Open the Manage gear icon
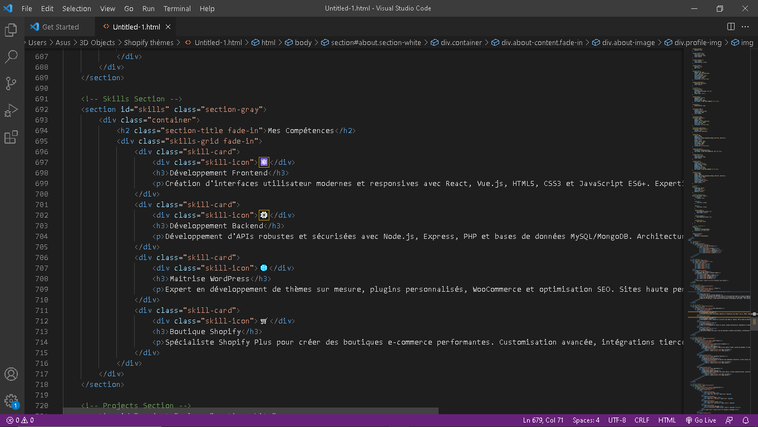 pyautogui.click(x=12, y=401)
